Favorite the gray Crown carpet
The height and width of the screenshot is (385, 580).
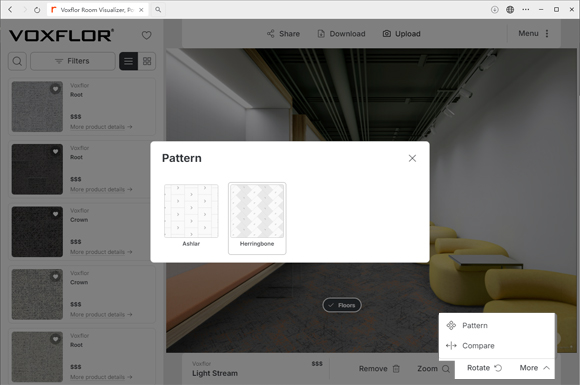[55, 276]
